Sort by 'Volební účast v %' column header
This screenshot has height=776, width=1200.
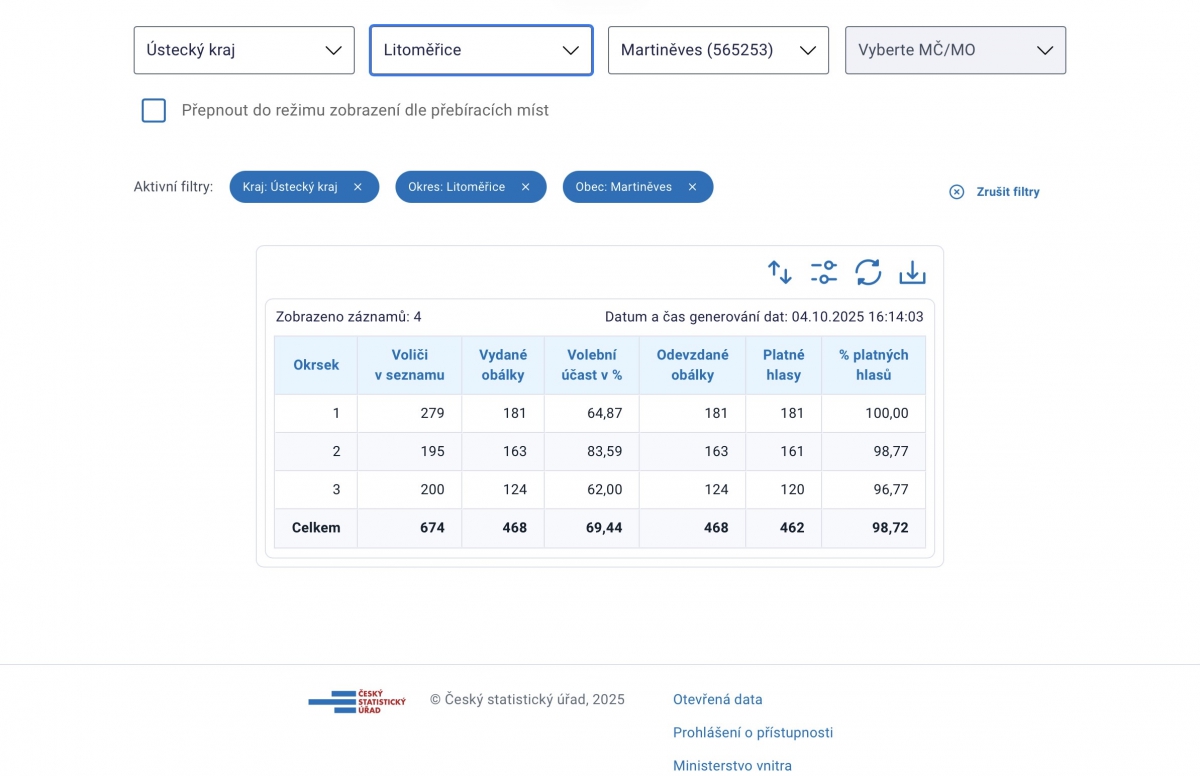(592, 365)
